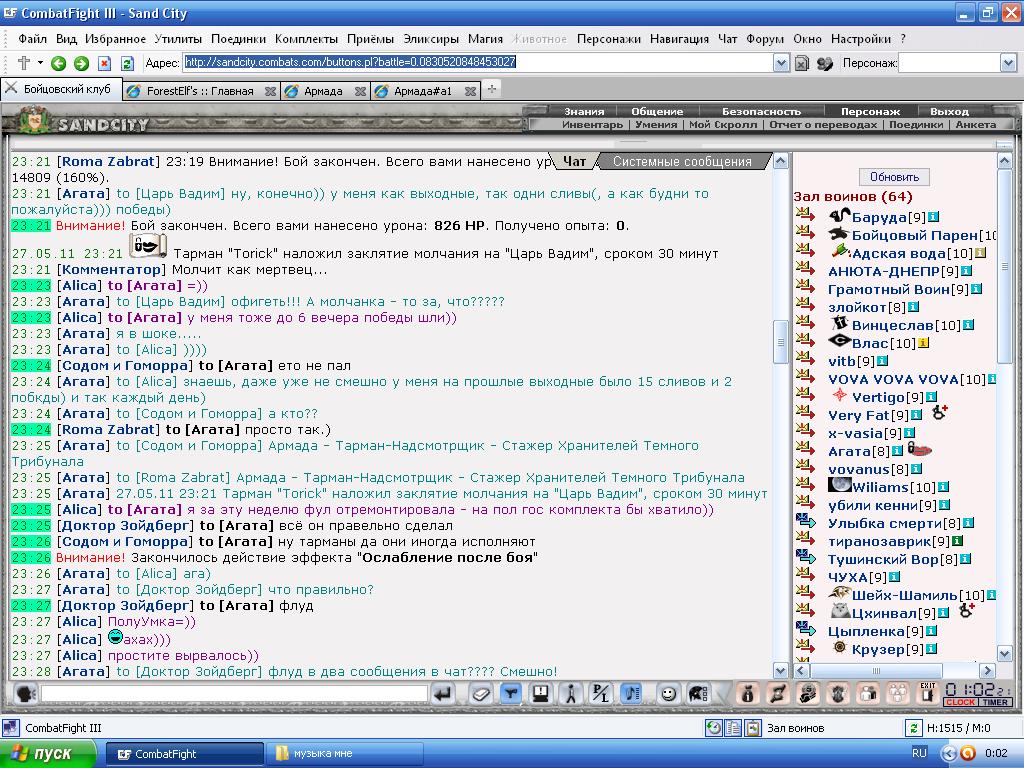1024x768 pixels.
Task: Add a new tab with plus button
Action: [492, 89]
